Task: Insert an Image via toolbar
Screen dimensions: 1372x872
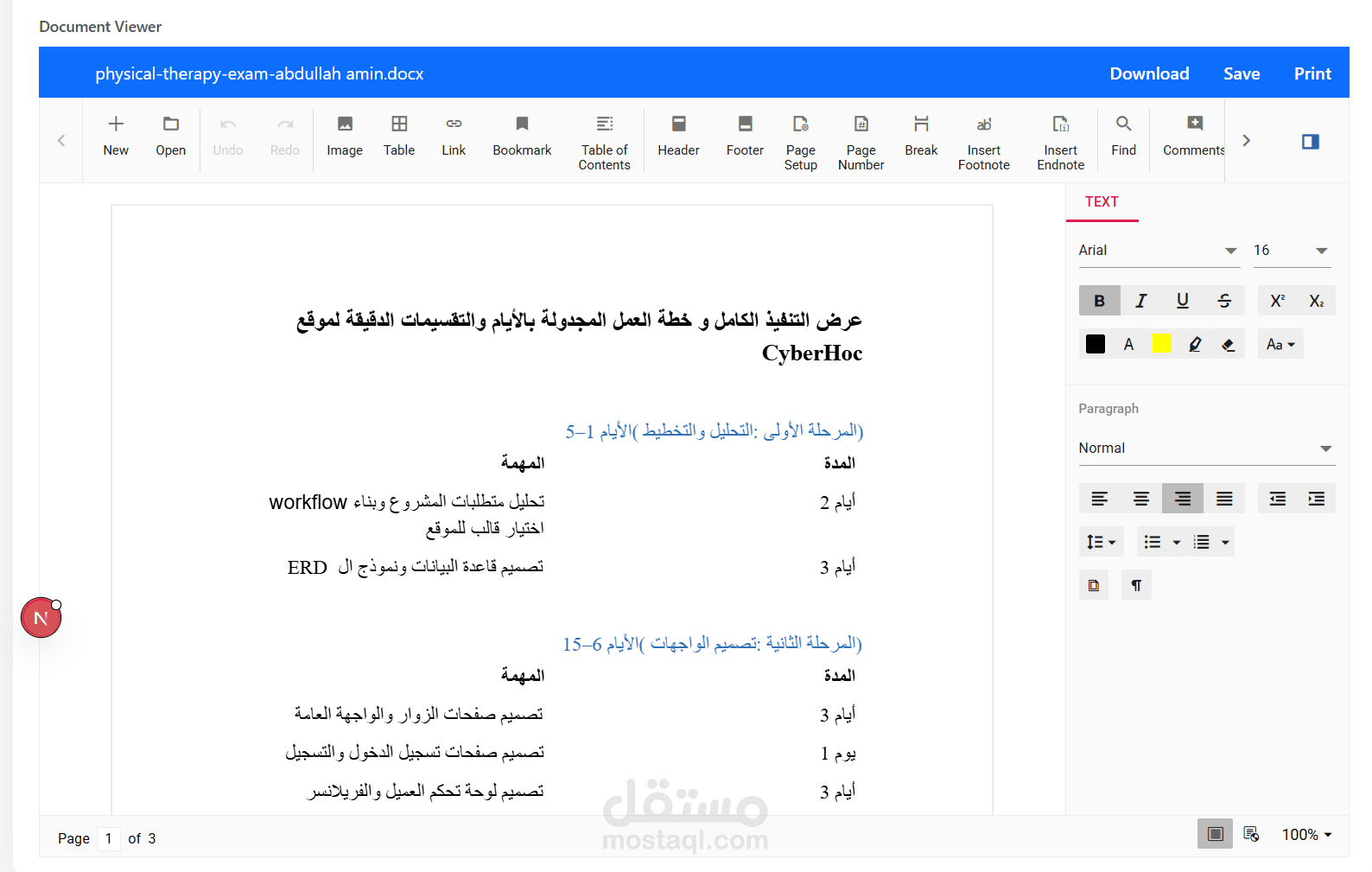Action: 345,137
